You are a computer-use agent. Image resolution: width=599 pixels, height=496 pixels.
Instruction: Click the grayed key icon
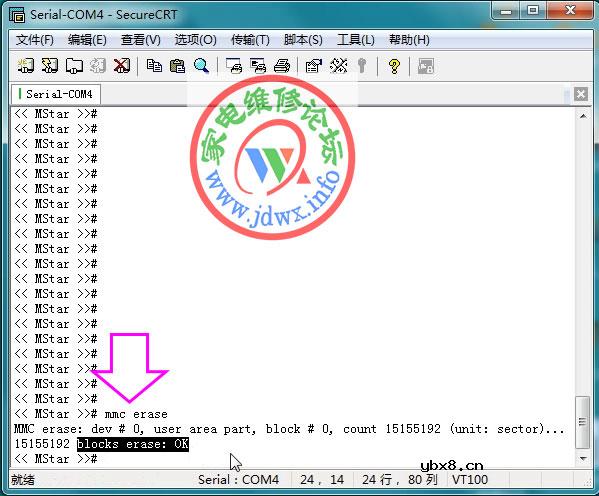coord(362,66)
